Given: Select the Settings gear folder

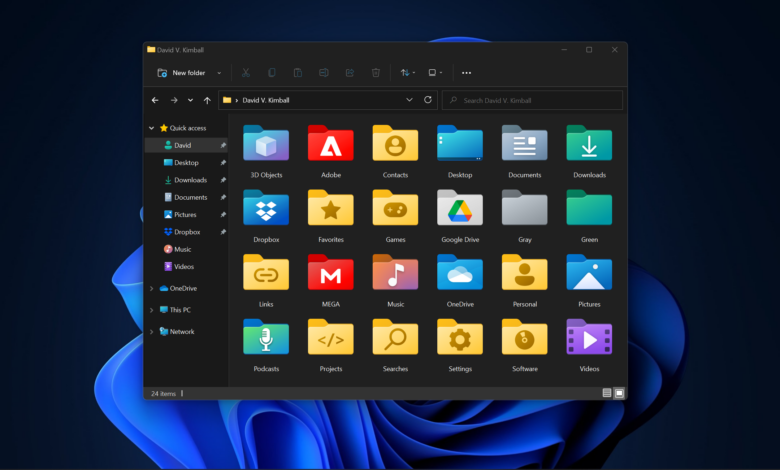Looking at the screenshot, I should pyautogui.click(x=460, y=337).
